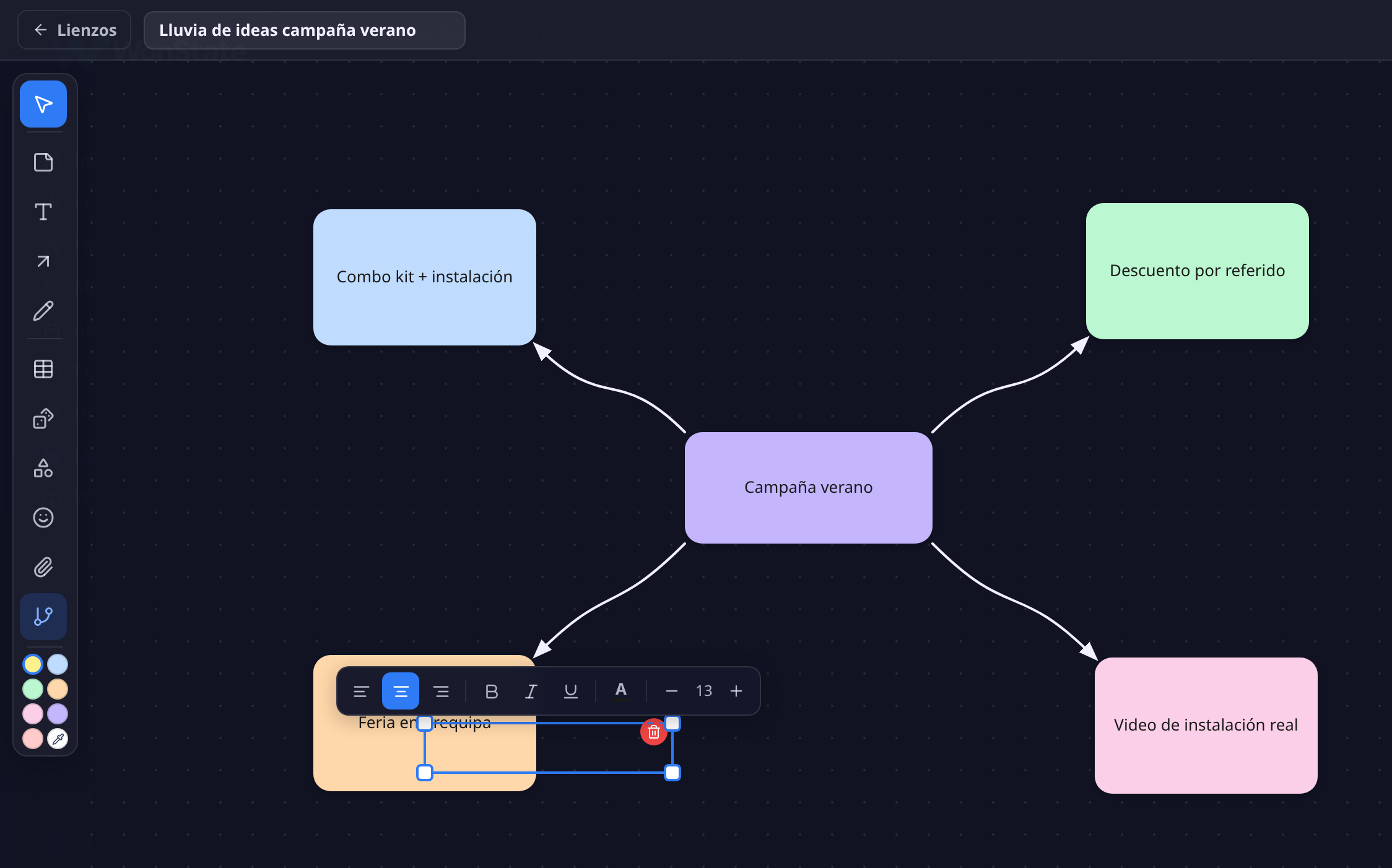
Task: Select the 'Descuento por referido' node
Action: pos(1198,271)
